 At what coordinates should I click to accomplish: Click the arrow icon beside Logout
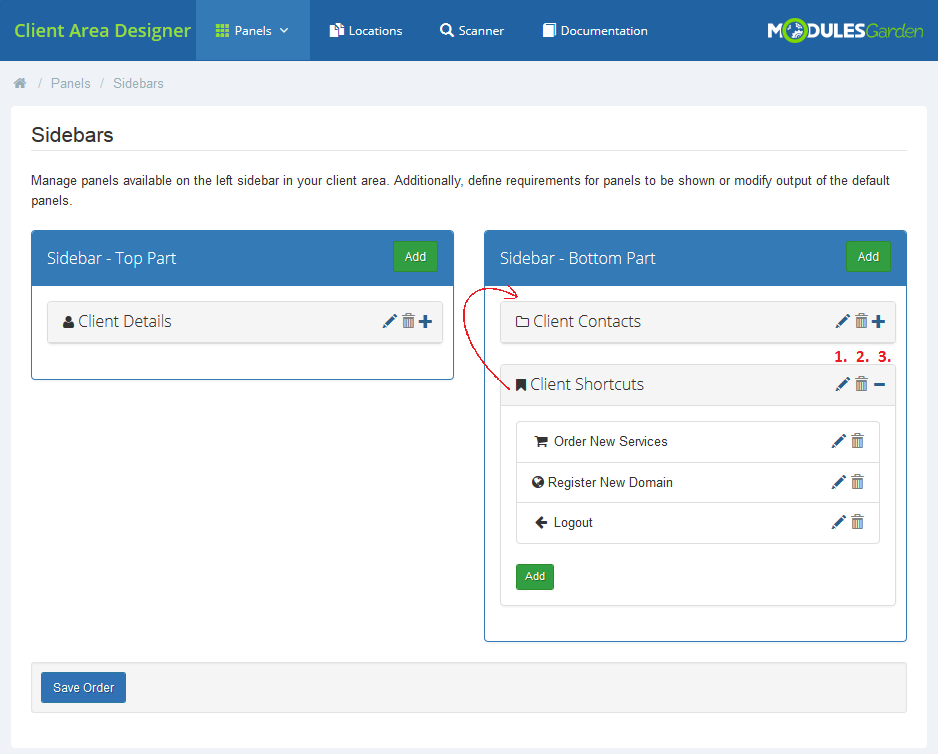pyautogui.click(x=541, y=522)
